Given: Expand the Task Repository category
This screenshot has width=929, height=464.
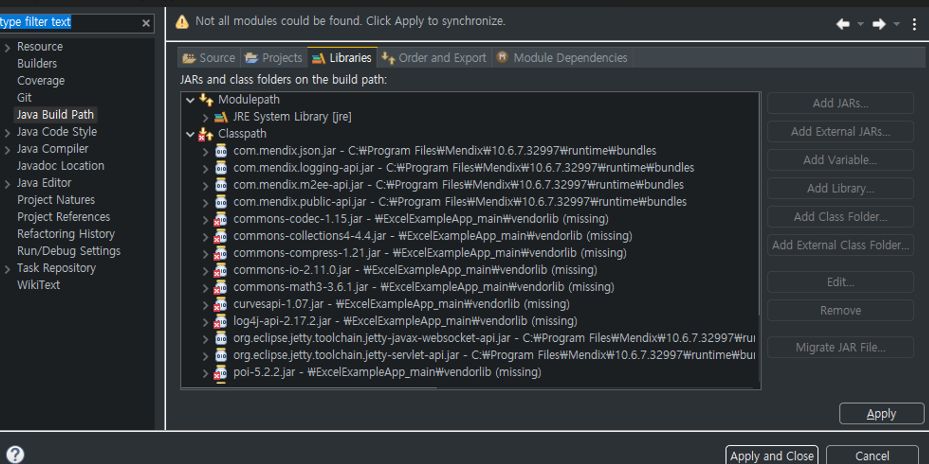Looking at the screenshot, I should [7, 269].
